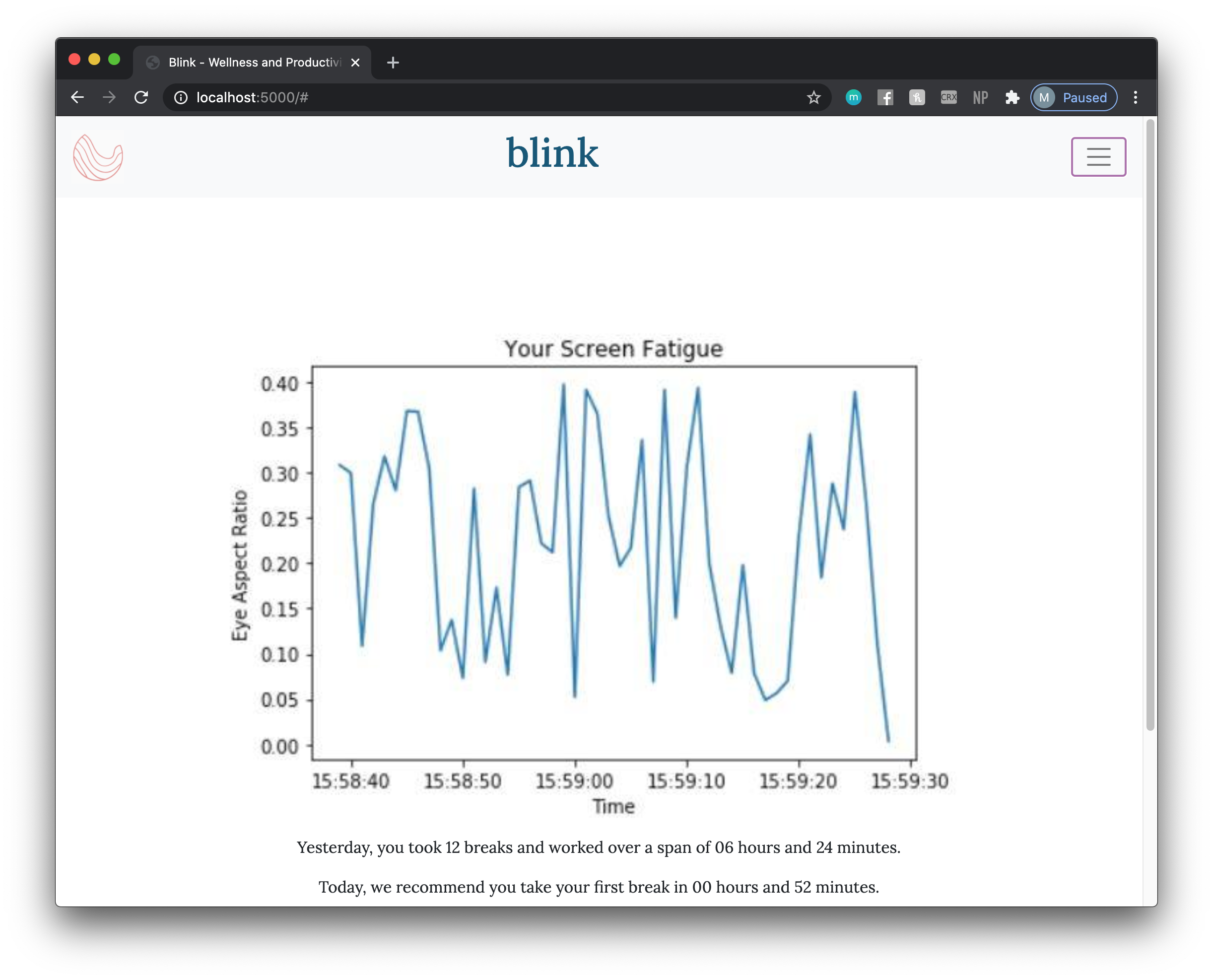
Task: Open a new browser tab
Action: (393, 63)
